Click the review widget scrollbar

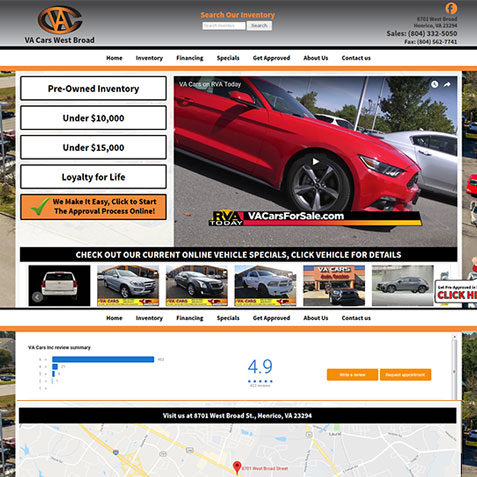pyautogui.click(x=454, y=367)
